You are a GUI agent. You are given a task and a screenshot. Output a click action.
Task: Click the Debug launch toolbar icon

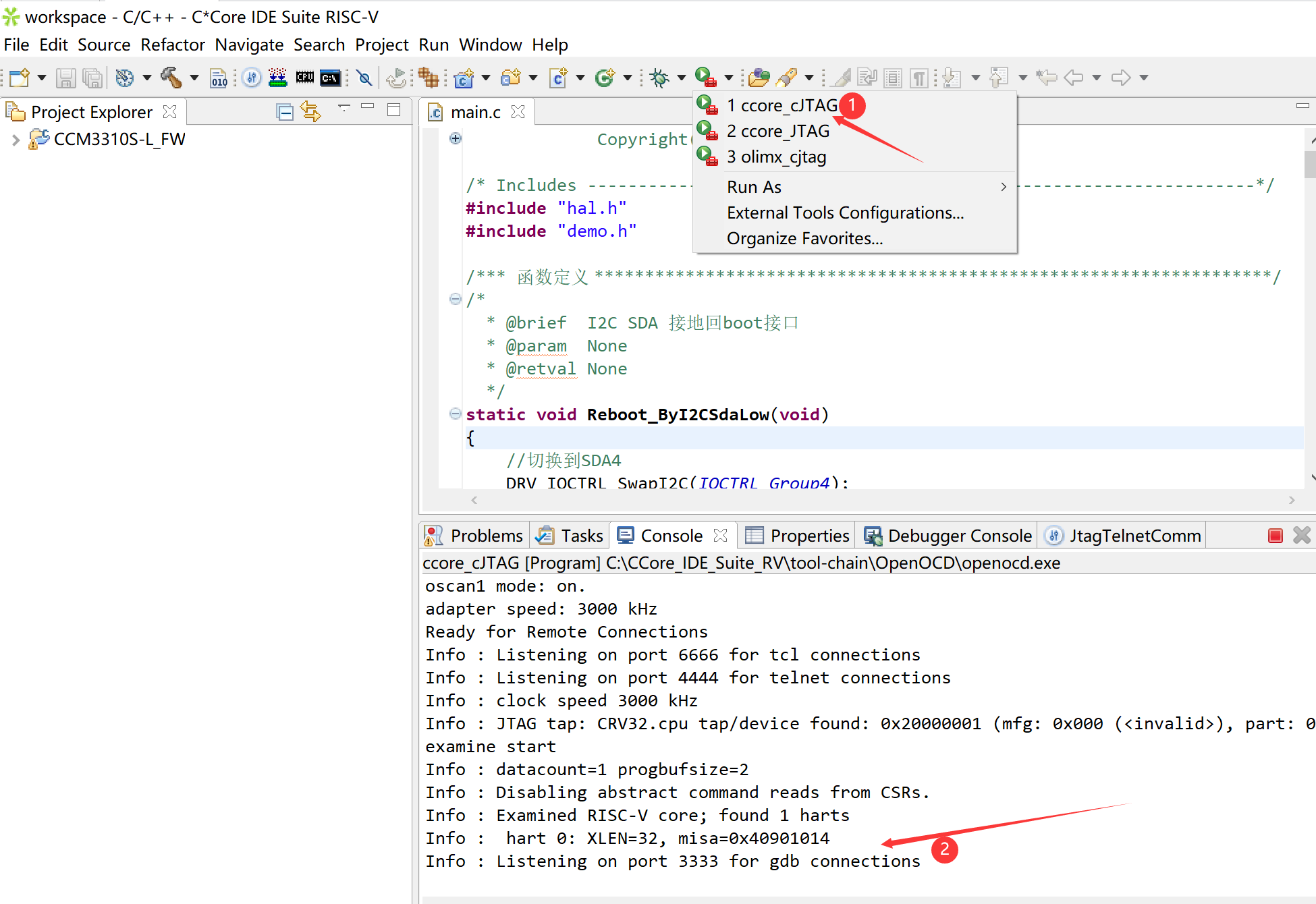[658, 79]
